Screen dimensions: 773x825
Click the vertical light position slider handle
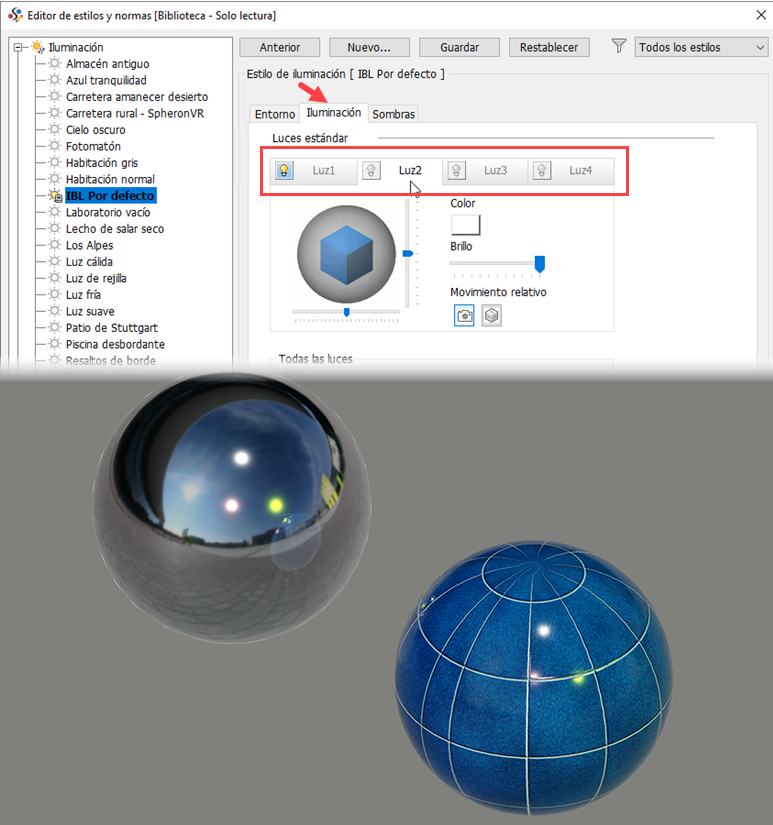[408, 254]
